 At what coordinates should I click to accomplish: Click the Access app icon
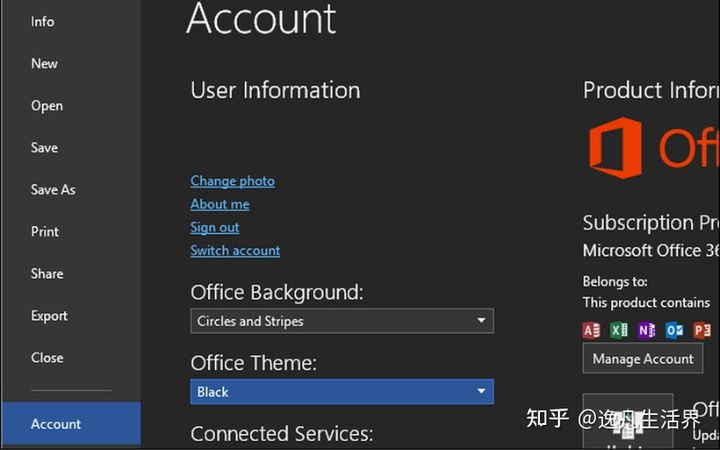(x=591, y=330)
